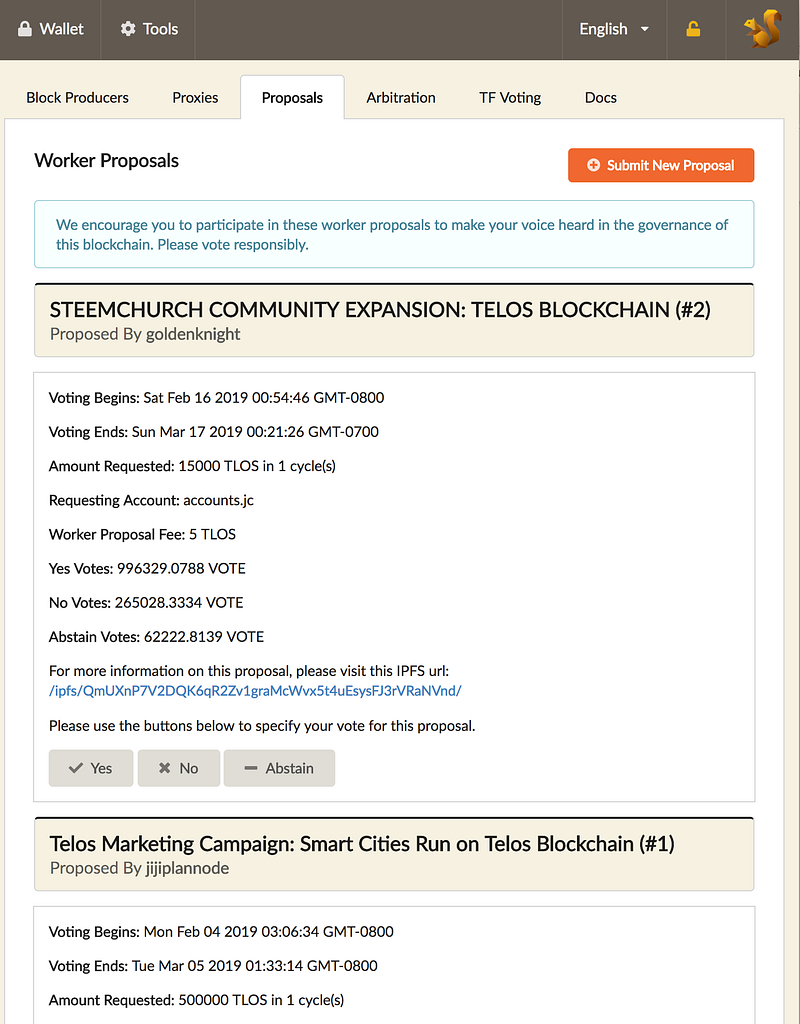Click the orange unlock icon
This screenshot has height=1024, width=800.
[x=693, y=29]
